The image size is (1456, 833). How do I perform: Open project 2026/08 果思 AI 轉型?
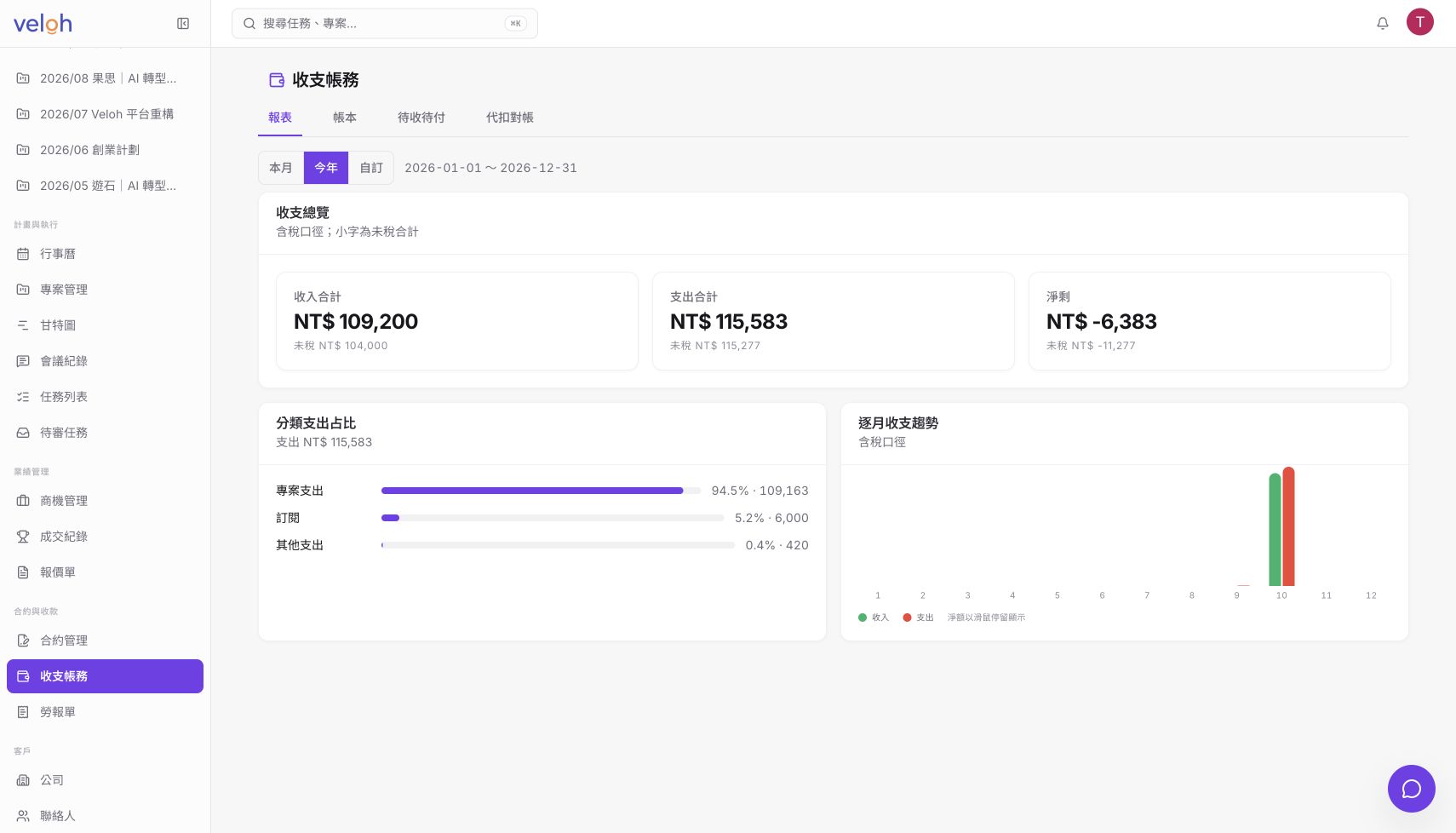pos(105,78)
